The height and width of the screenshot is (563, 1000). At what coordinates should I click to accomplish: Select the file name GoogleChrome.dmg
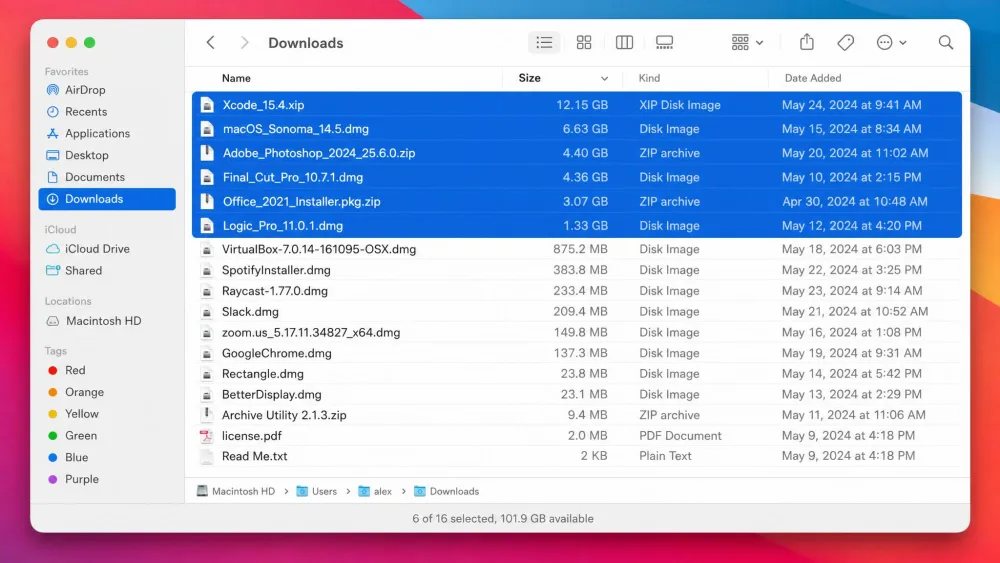pos(277,353)
